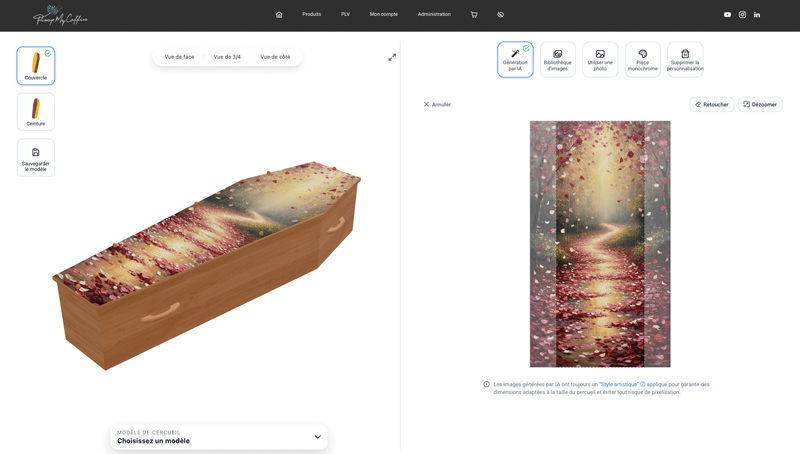Click Supprimer la personnalisation

click(685, 60)
